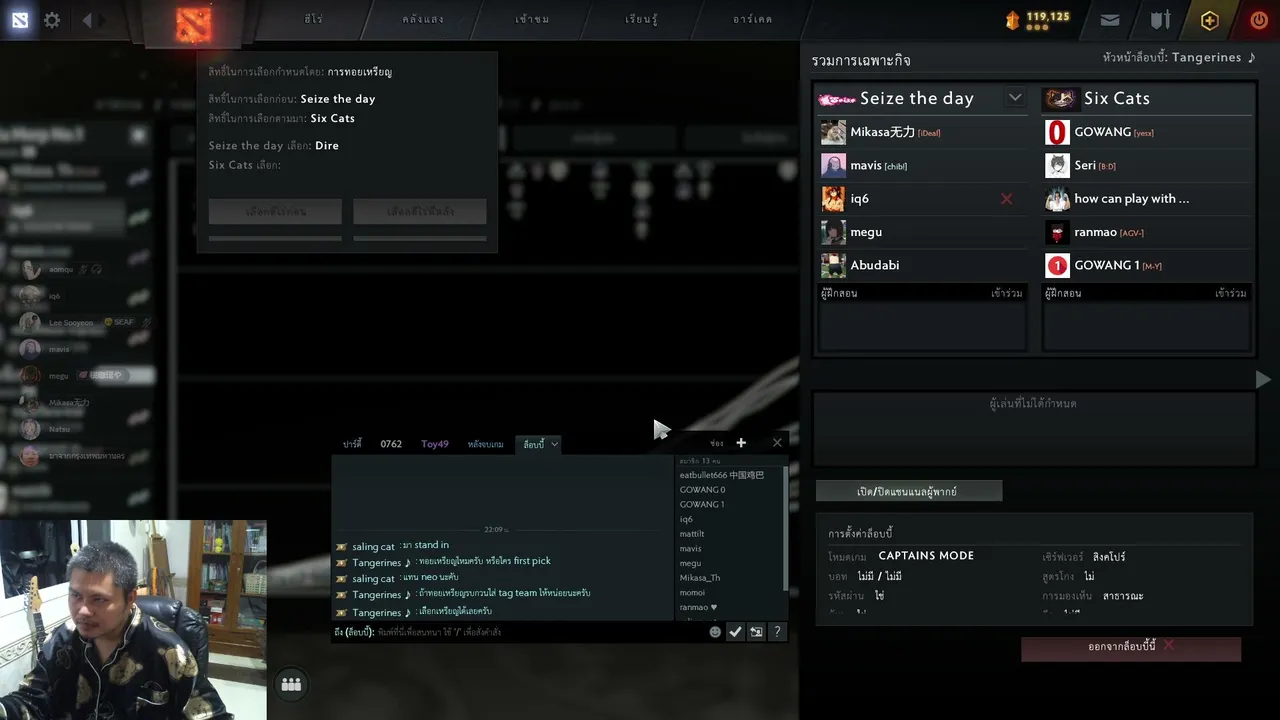Click GOWANG 1's red circle avatar
The width and height of the screenshot is (1280, 720).
tap(1057, 265)
